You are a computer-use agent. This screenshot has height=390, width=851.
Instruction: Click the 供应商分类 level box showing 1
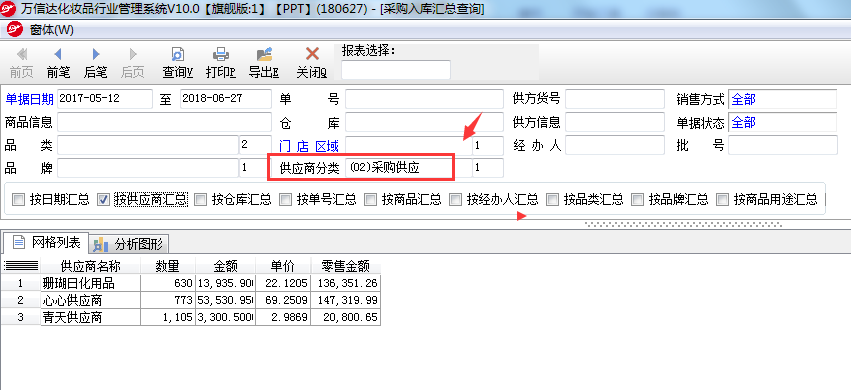488,168
